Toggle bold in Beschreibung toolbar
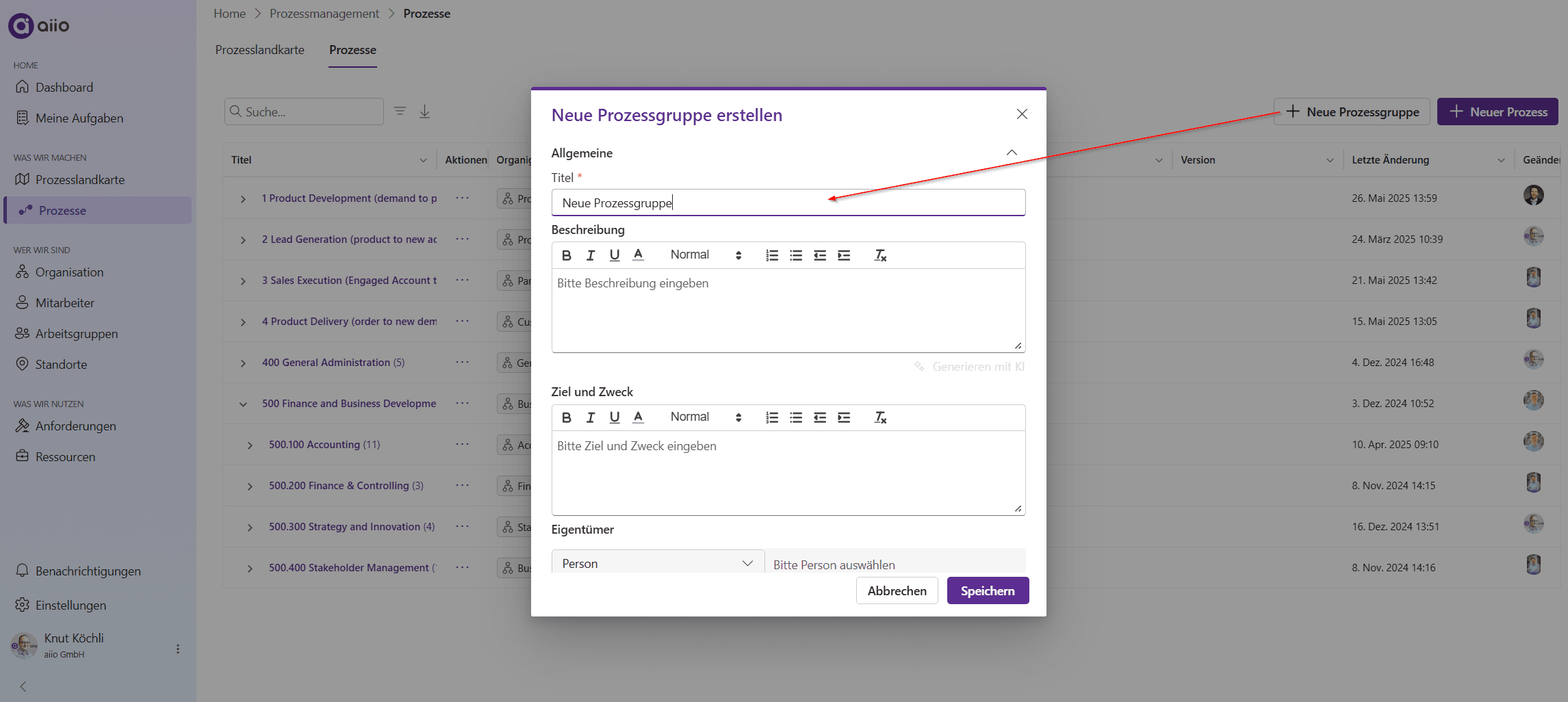The width and height of the screenshot is (1568, 702). tap(567, 255)
